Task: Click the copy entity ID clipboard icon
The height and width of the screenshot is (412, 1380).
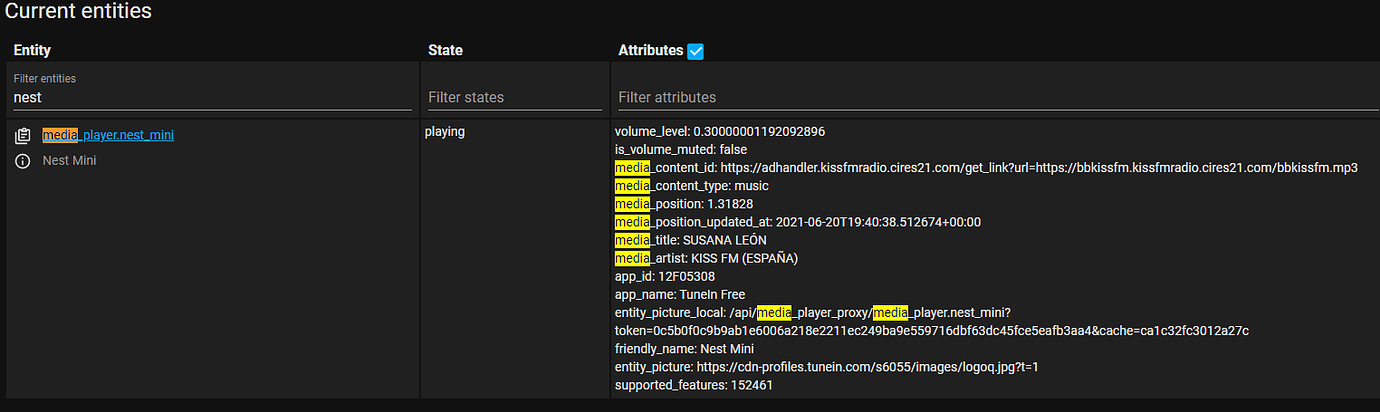Action: pyautogui.click(x=23, y=136)
